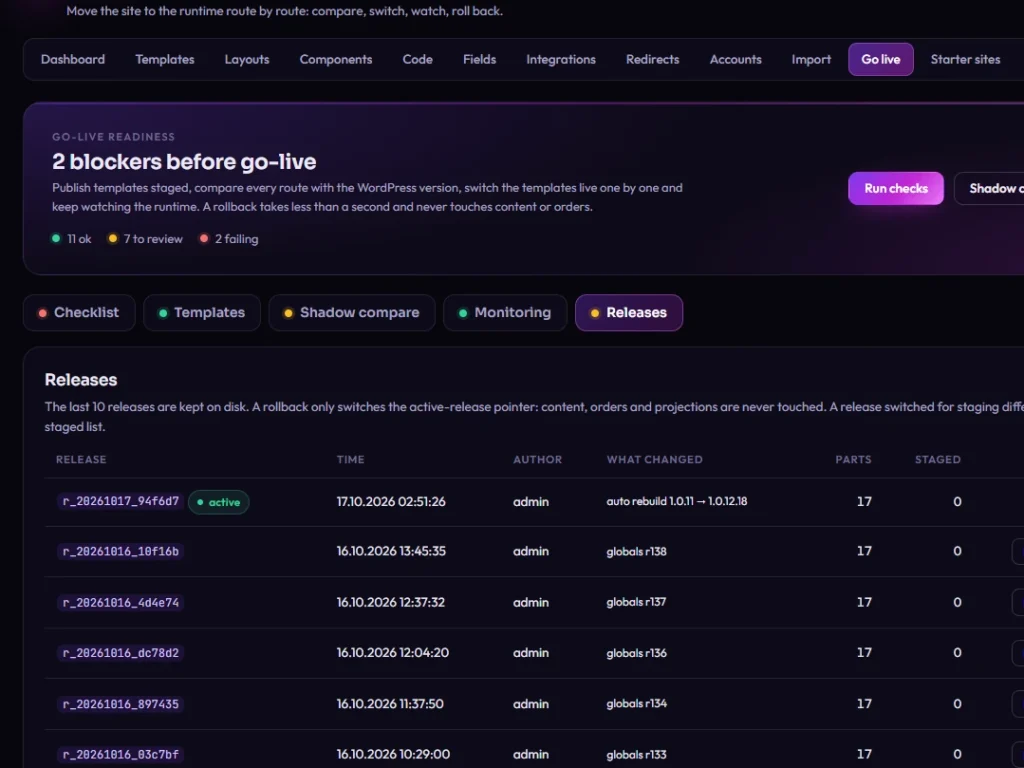Click the 'globals r136' change entry
Screen dimensions: 1024x768
tap(636, 652)
